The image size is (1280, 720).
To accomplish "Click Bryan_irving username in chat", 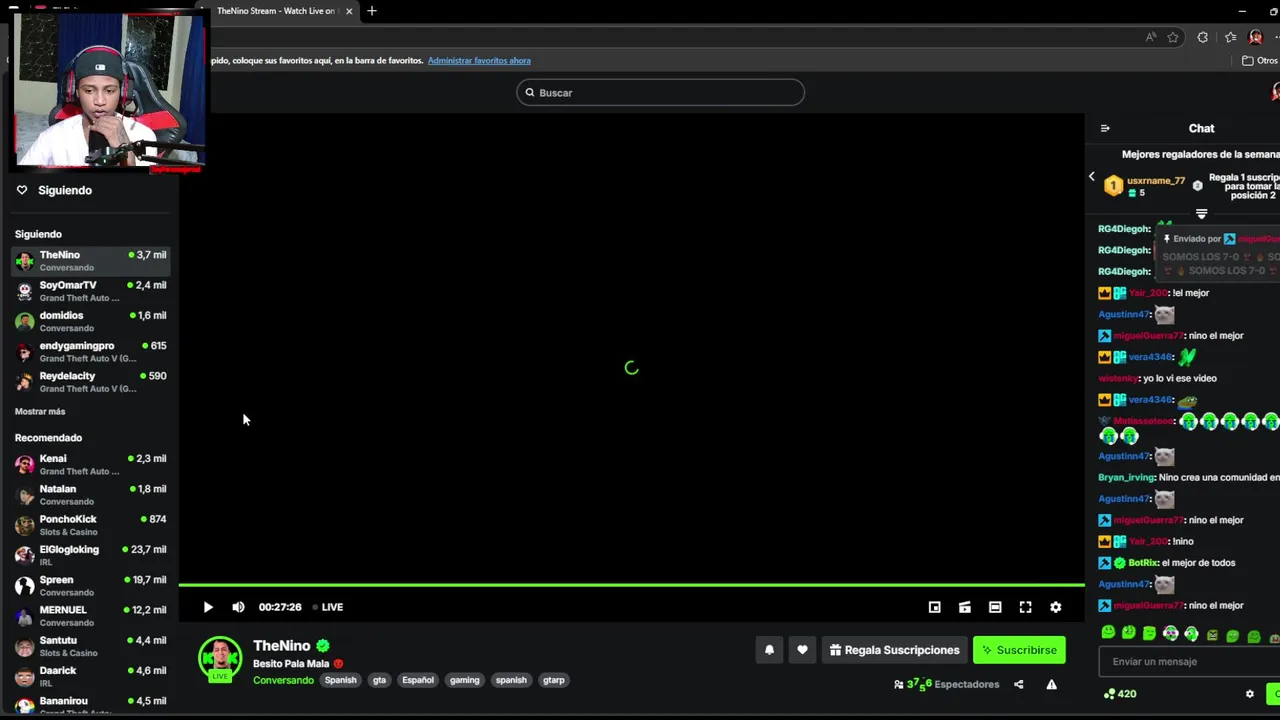I will click(x=1126, y=478).
